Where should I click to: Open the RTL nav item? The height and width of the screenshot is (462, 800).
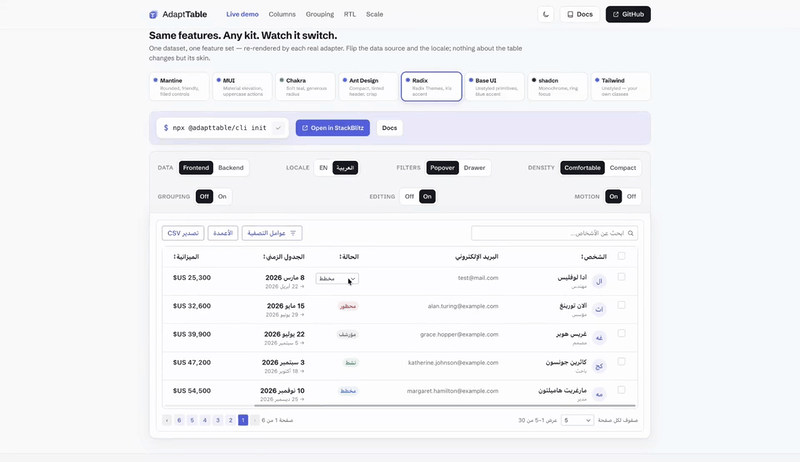point(349,14)
